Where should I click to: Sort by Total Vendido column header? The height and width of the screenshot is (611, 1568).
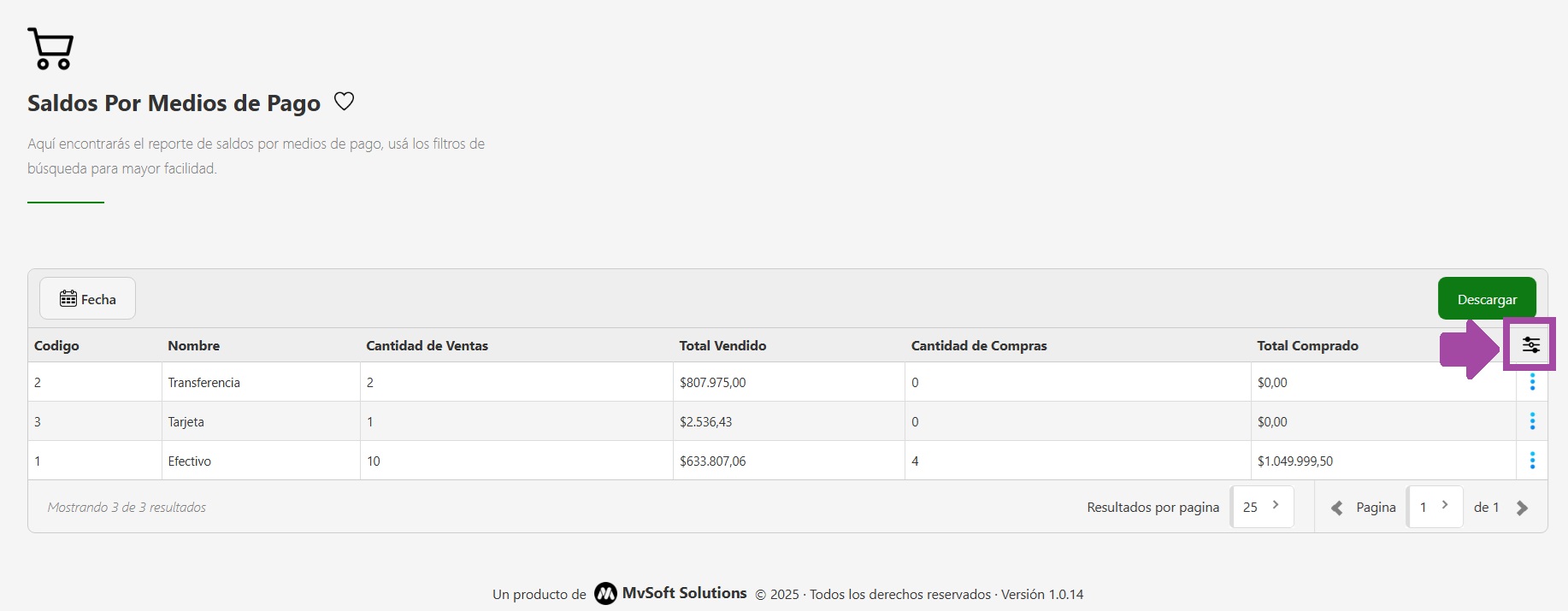point(722,345)
